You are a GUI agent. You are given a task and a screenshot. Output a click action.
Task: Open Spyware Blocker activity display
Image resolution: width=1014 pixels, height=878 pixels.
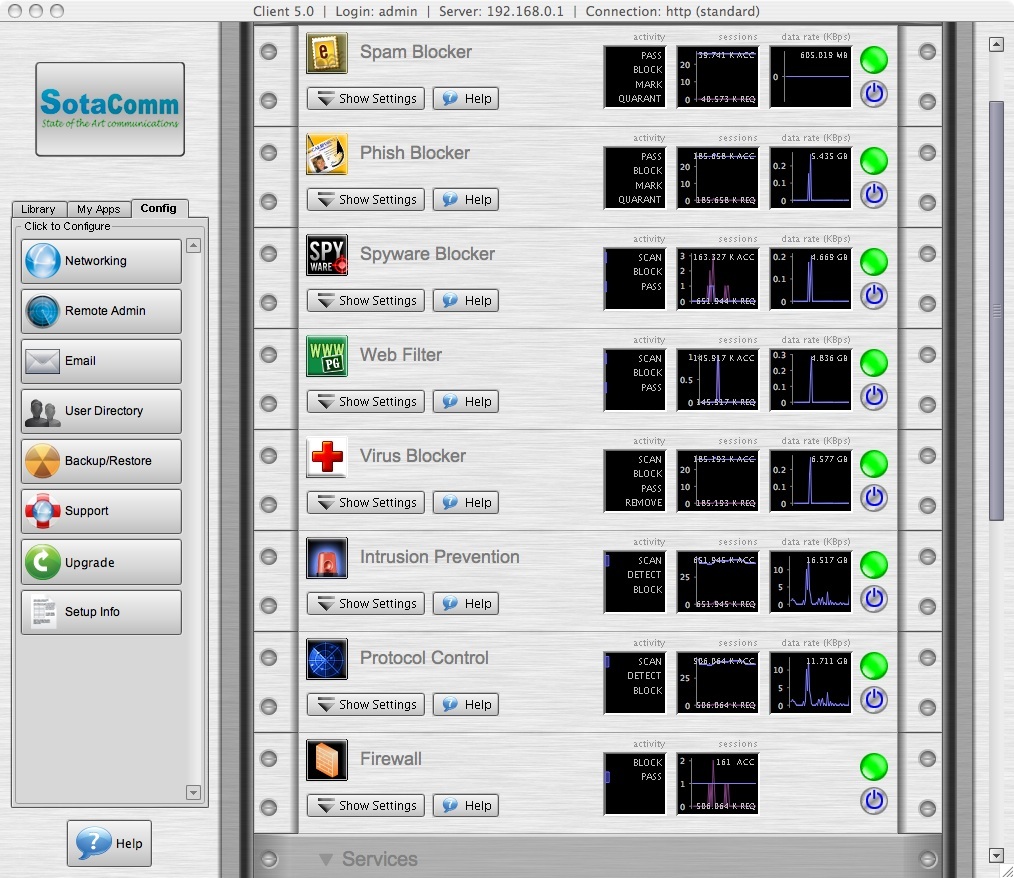pyautogui.click(x=634, y=278)
